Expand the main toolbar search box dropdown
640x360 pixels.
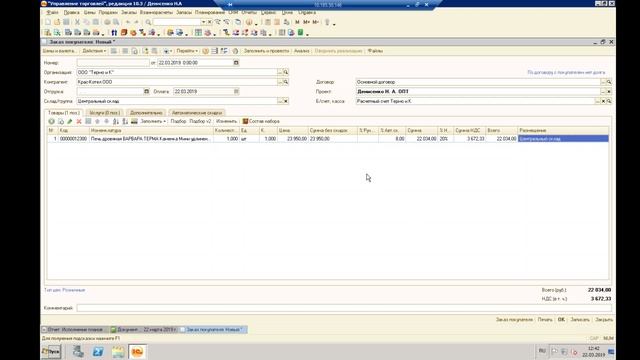click(x=203, y=22)
